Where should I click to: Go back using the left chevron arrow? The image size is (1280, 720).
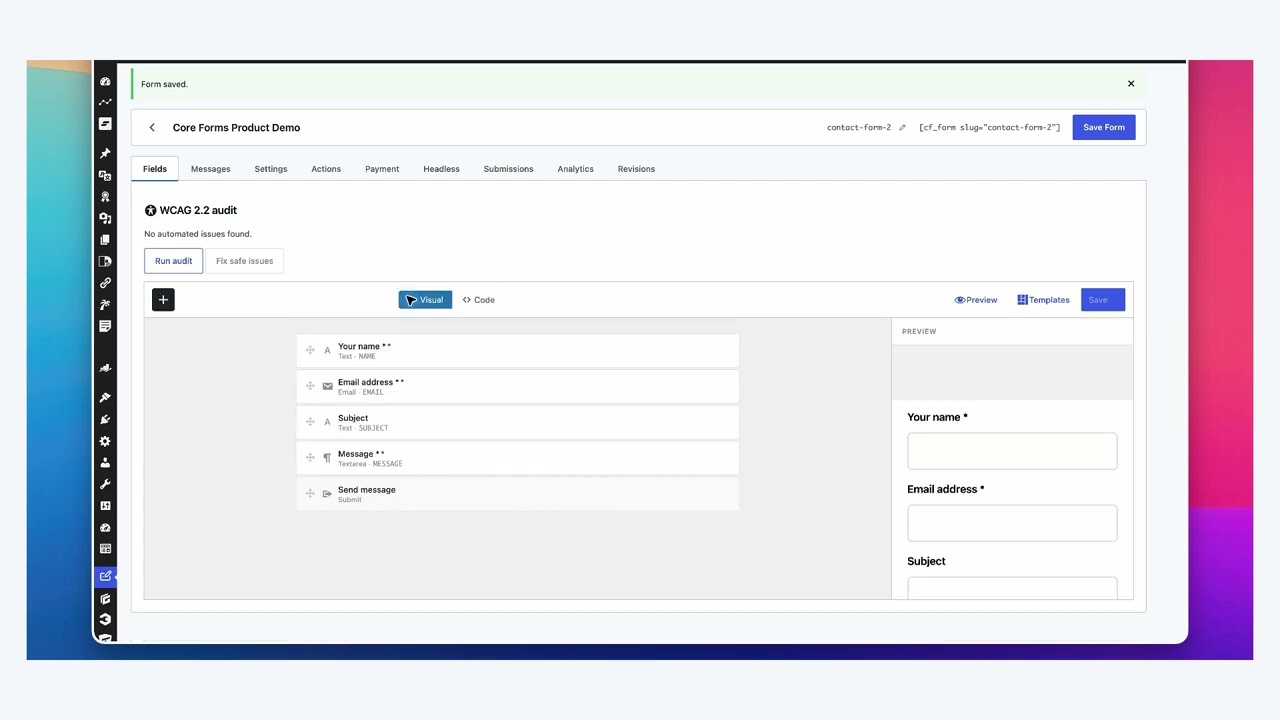click(152, 127)
